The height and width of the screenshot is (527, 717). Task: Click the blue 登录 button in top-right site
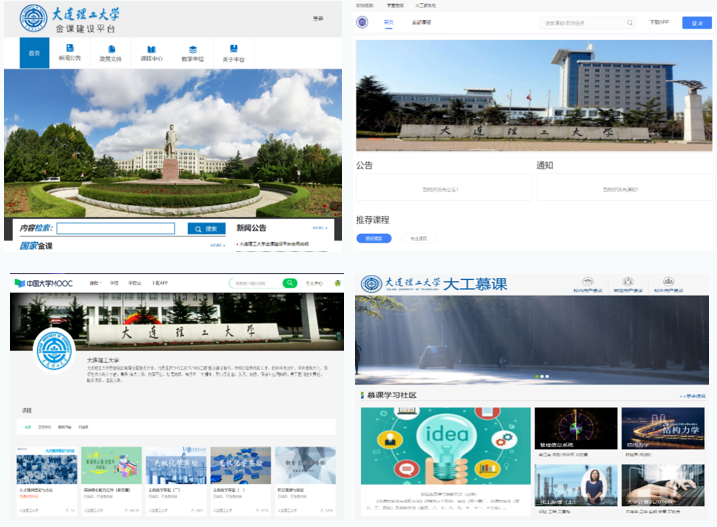click(x=697, y=23)
